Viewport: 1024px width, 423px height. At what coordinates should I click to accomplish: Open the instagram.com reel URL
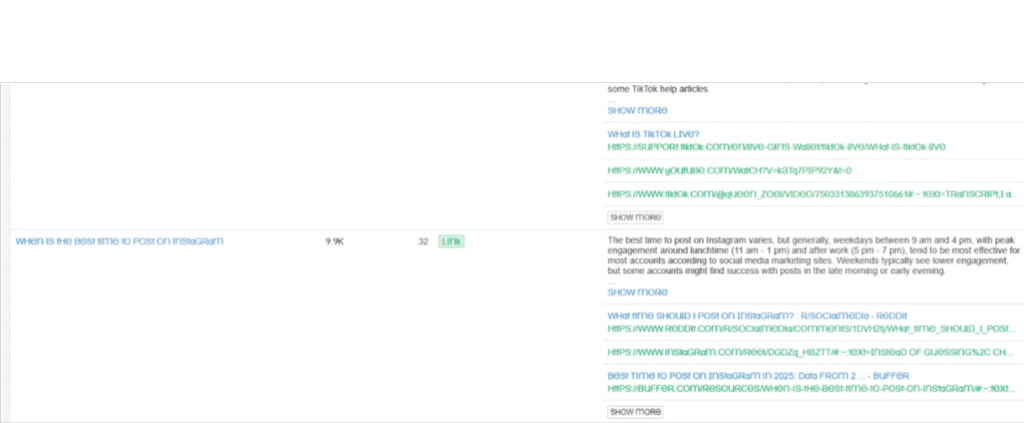(812, 352)
